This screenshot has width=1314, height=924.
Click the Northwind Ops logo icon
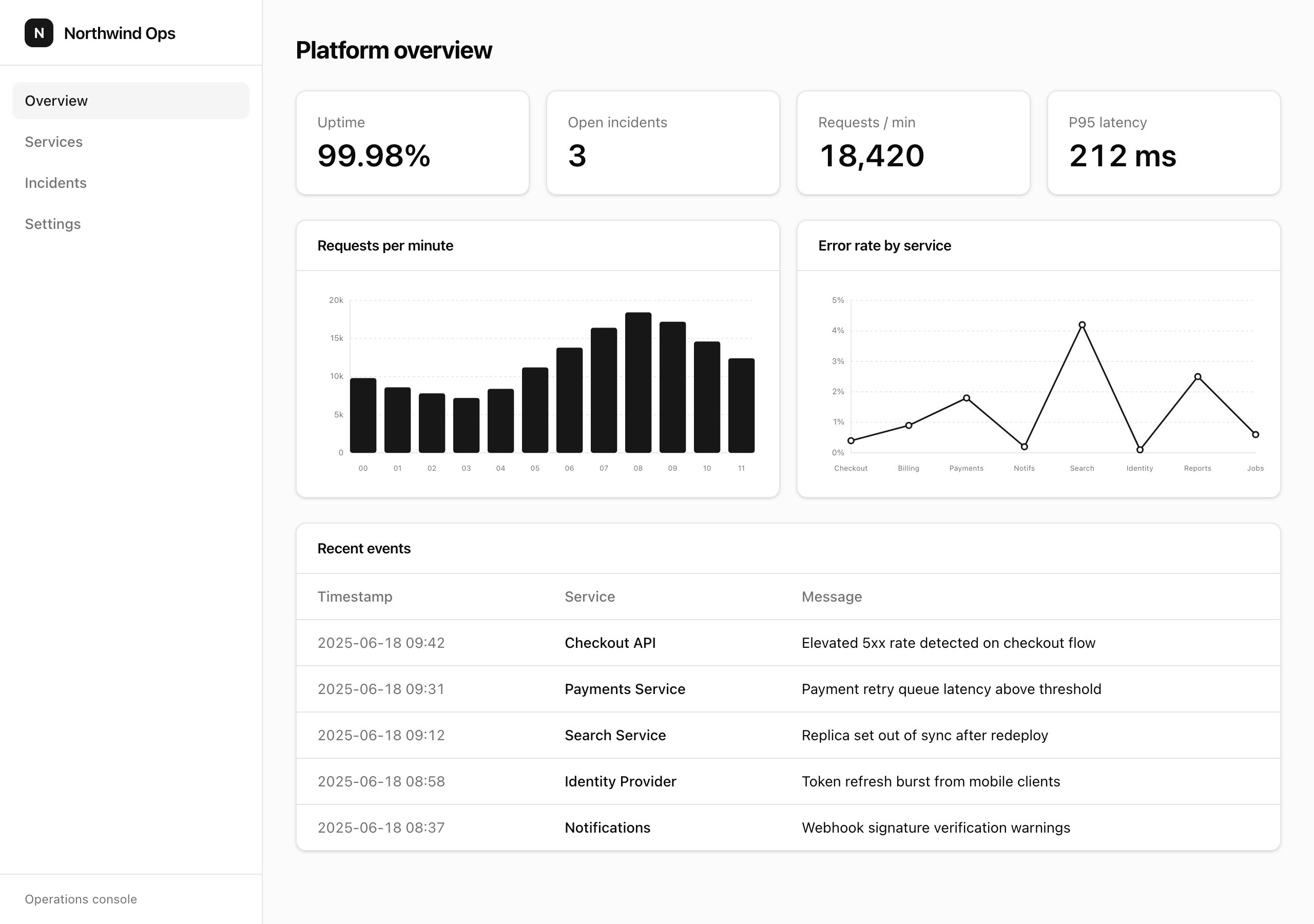point(39,33)
